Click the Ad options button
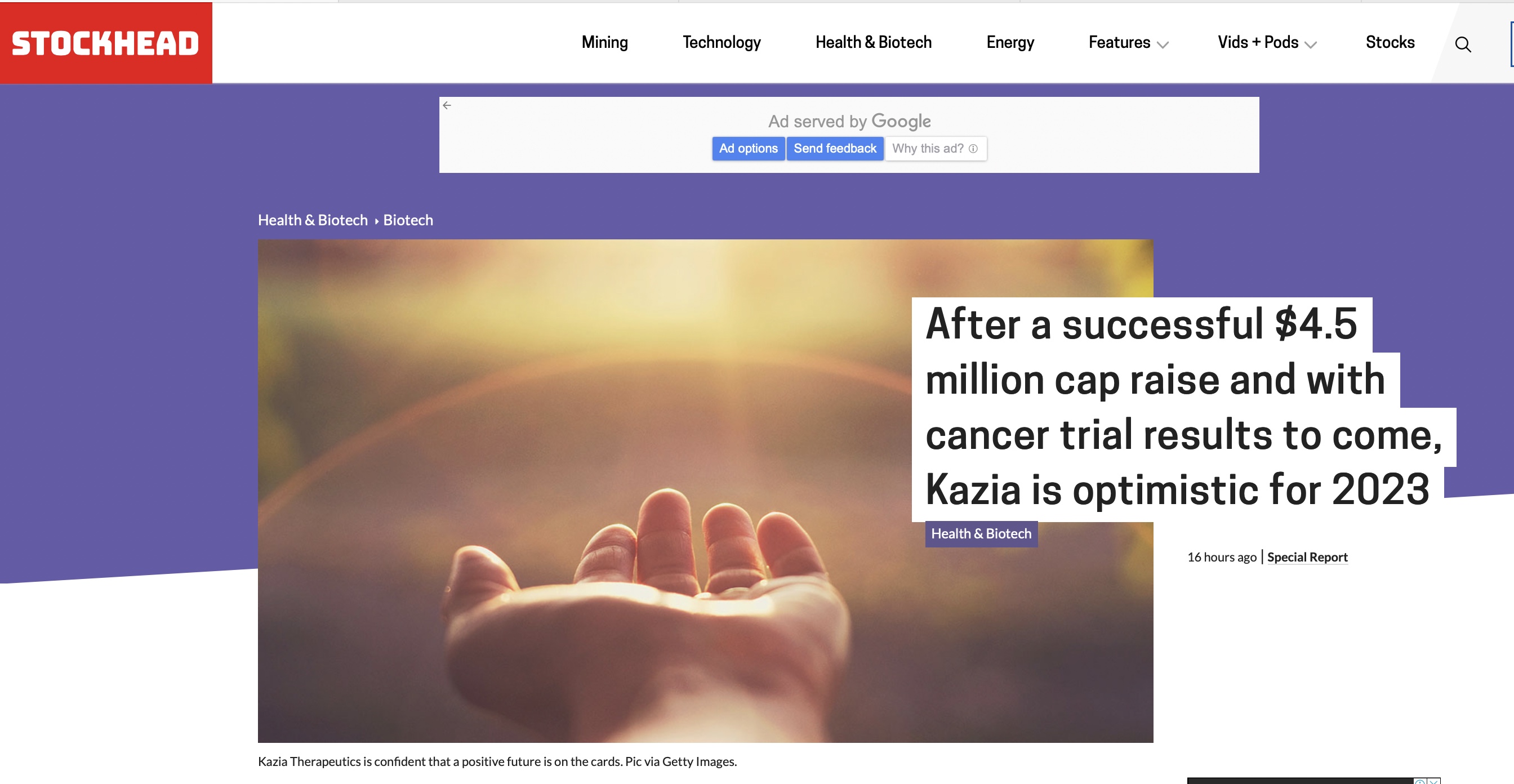The width and height of the screenshot is (1514, 784). (747, 149)
